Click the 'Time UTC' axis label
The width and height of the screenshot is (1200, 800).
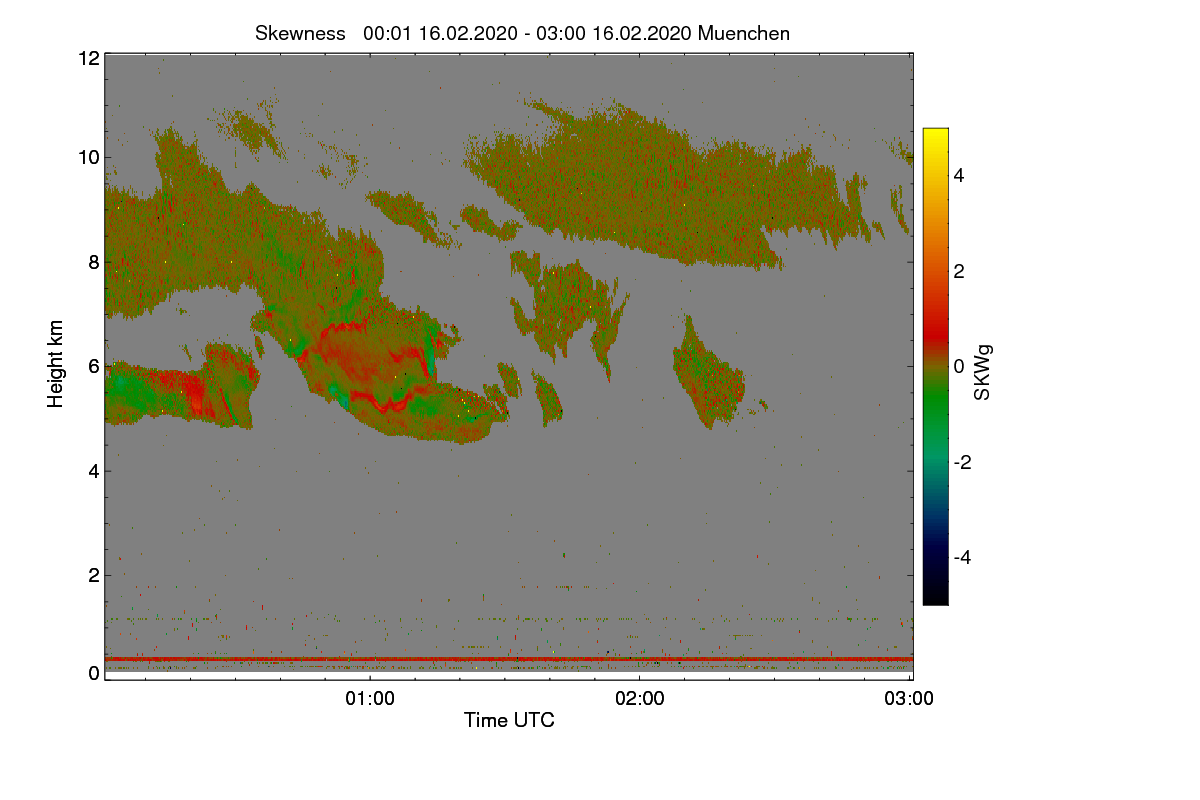pyautogui.click(x=509, y=719)
